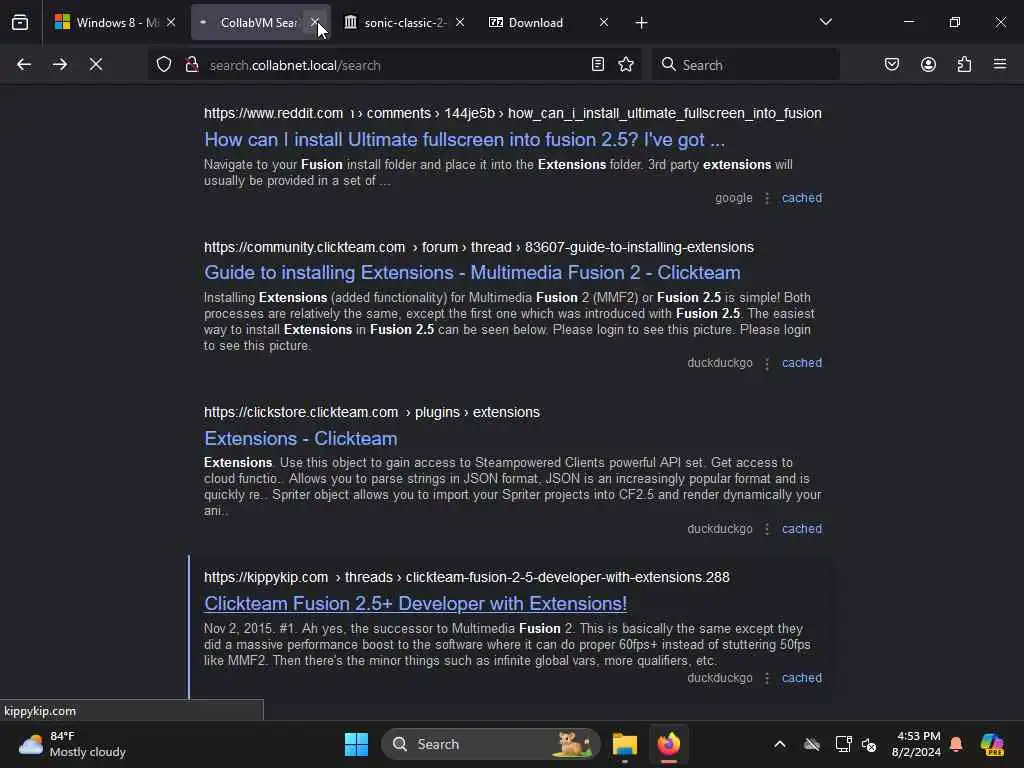The width and height of the screenshot is (1024, 768).
Task: Open tracking protection shield icon
Action: tap(164, 65)
